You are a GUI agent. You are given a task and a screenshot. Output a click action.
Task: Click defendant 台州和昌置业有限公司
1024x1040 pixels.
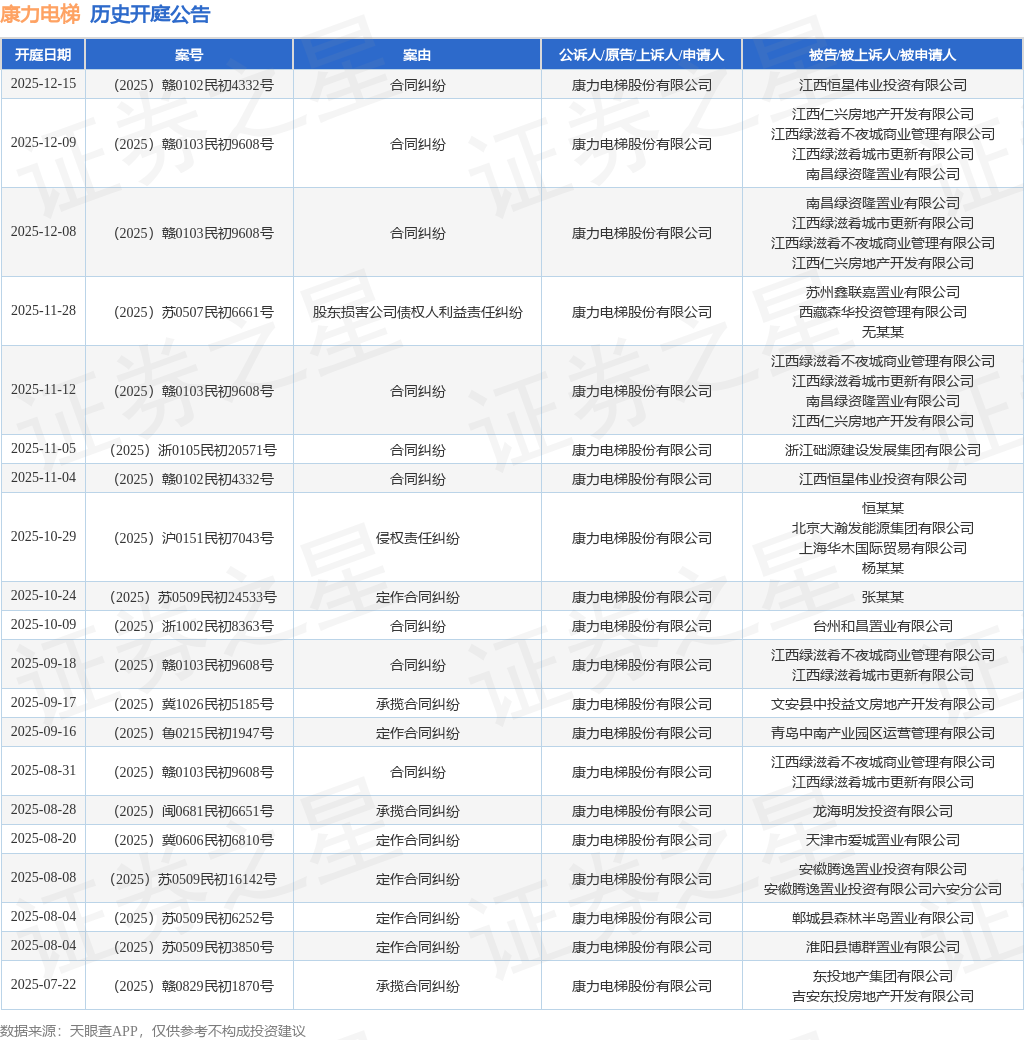[x=882, y=626]
